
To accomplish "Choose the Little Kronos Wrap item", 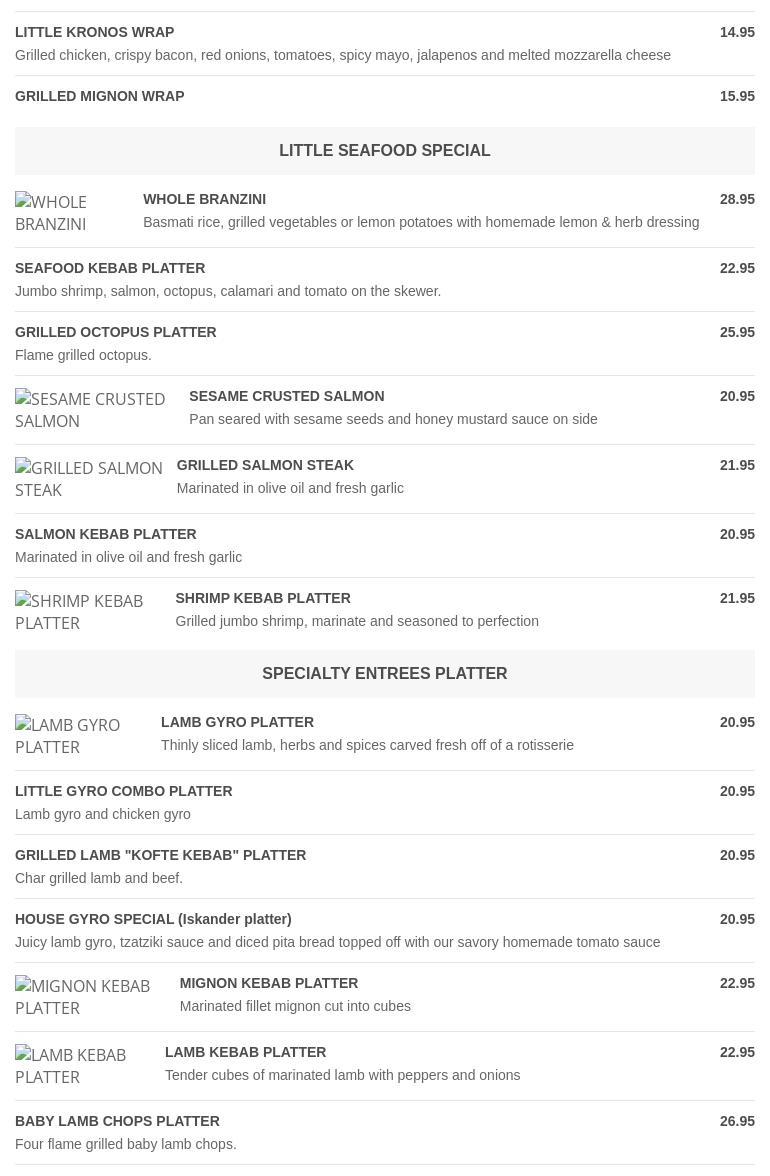I will click(x=95, y=33).
